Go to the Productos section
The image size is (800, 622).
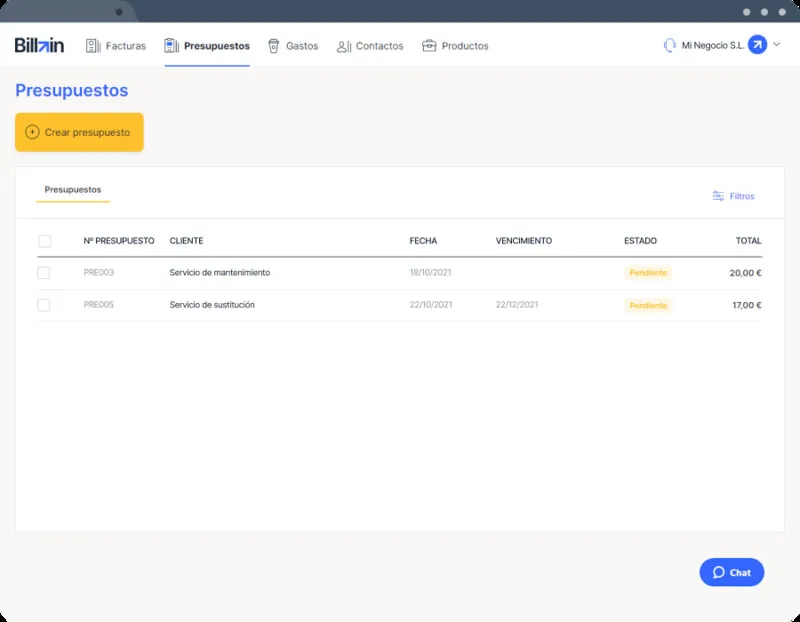tap(455, 46)
